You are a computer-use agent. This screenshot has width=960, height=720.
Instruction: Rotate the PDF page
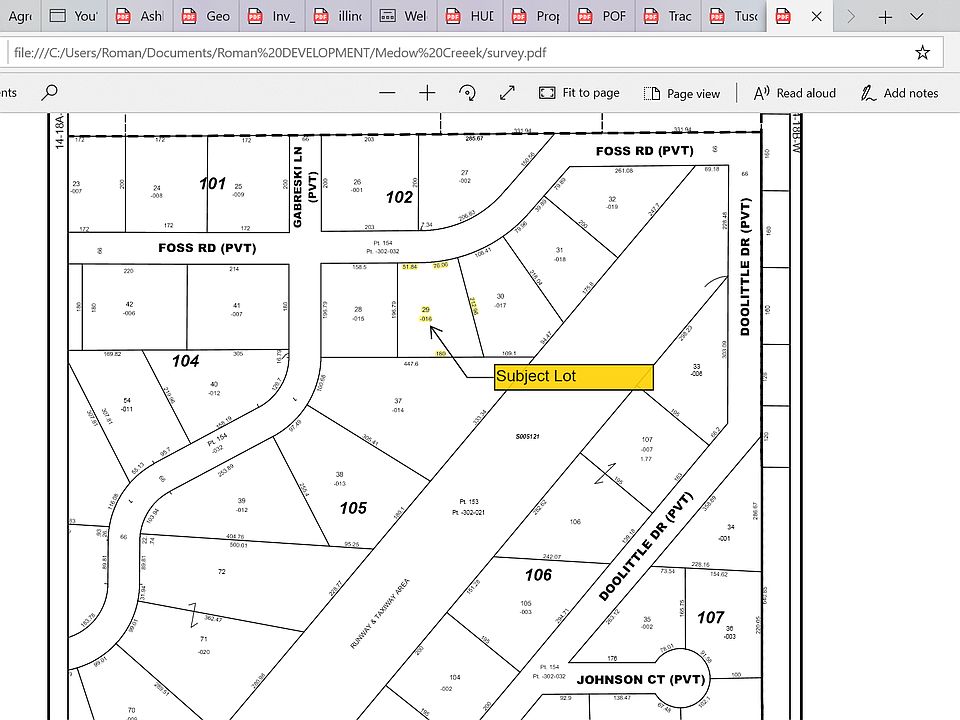pyautogui.click(x=467, y=93)
